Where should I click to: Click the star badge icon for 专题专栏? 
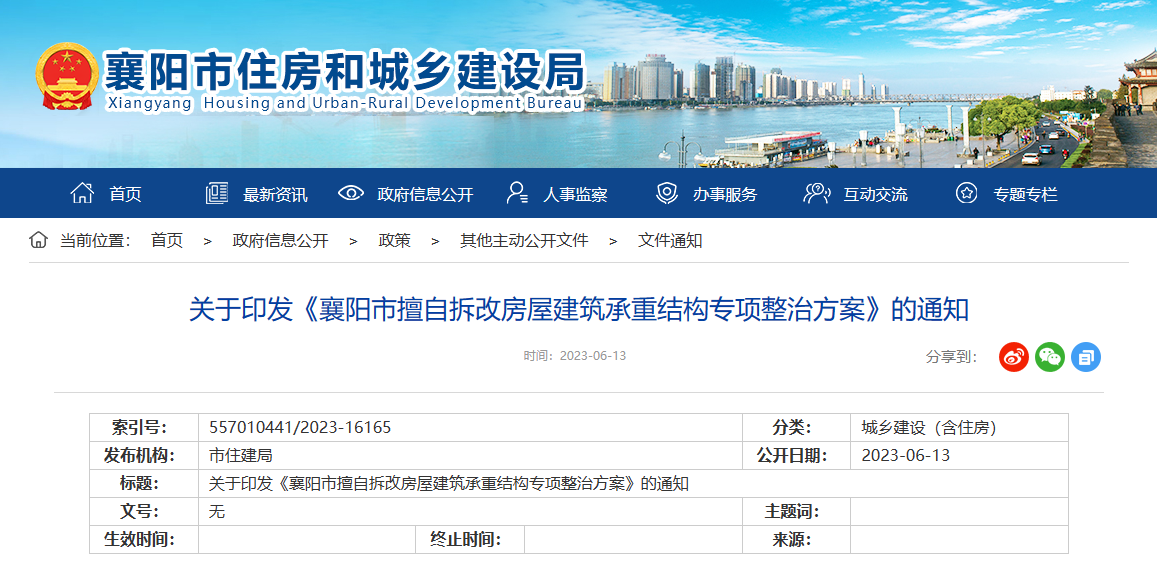(966, 193)
